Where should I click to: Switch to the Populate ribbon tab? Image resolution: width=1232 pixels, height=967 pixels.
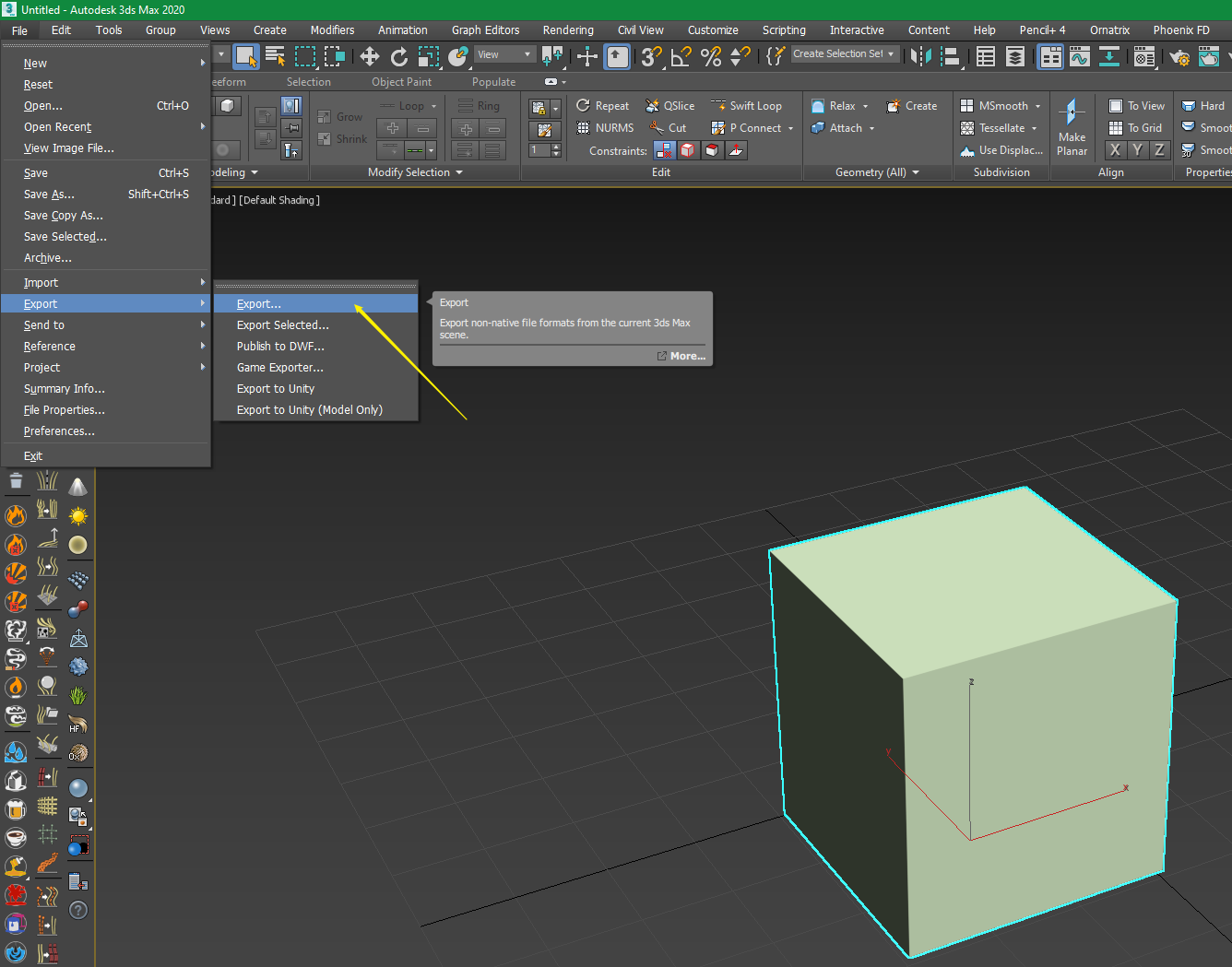(x=493, y=82)
